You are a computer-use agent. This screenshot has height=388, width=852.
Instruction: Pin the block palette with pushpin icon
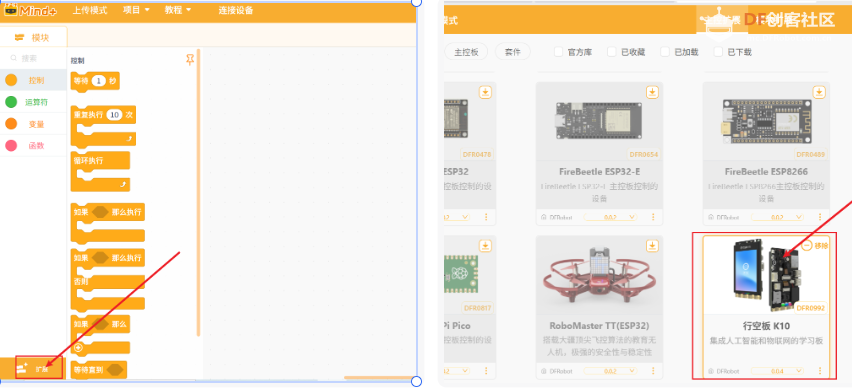tap(190, 60)
